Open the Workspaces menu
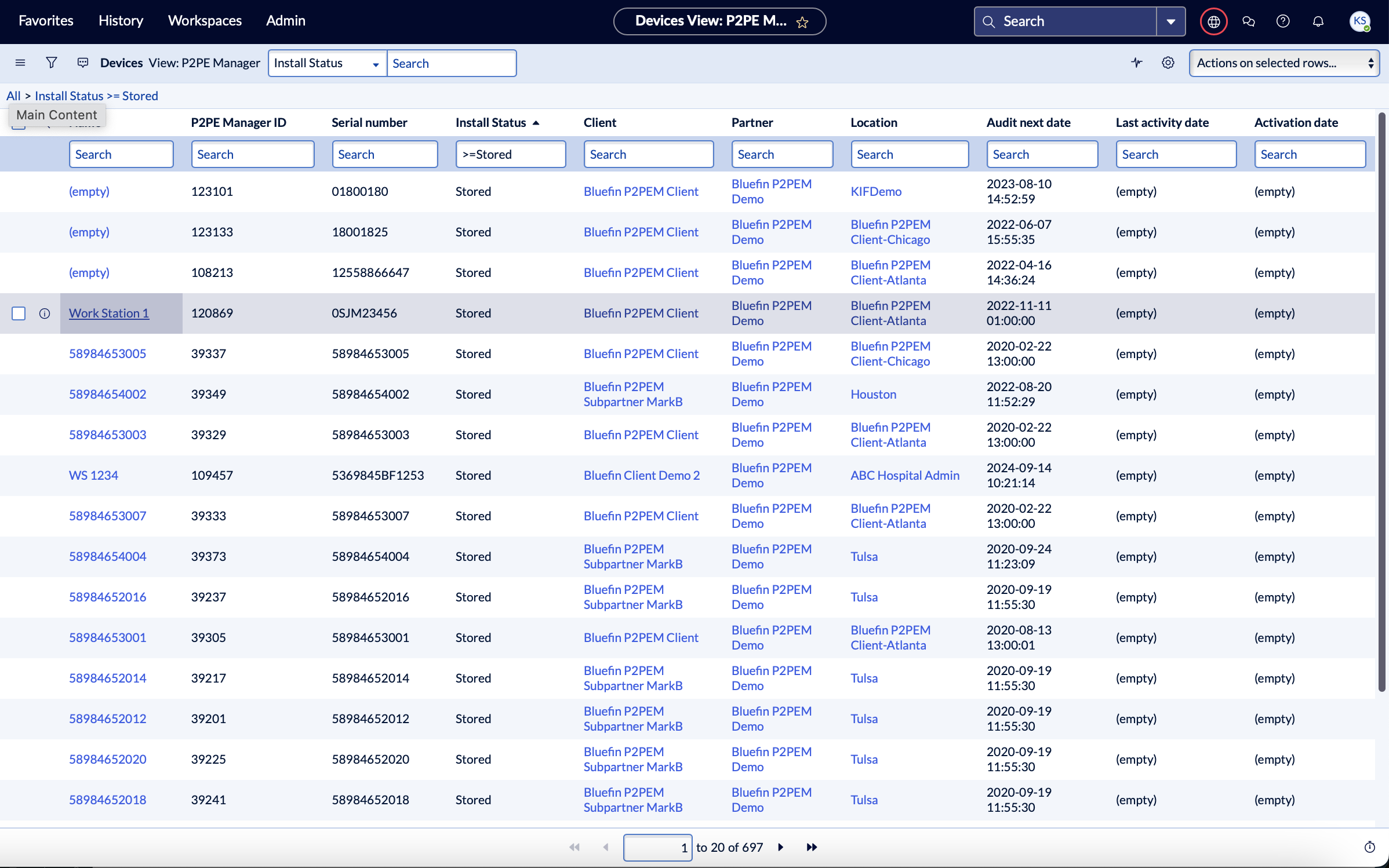Screen dimensions: 1389x868 (x=205, y=21)
